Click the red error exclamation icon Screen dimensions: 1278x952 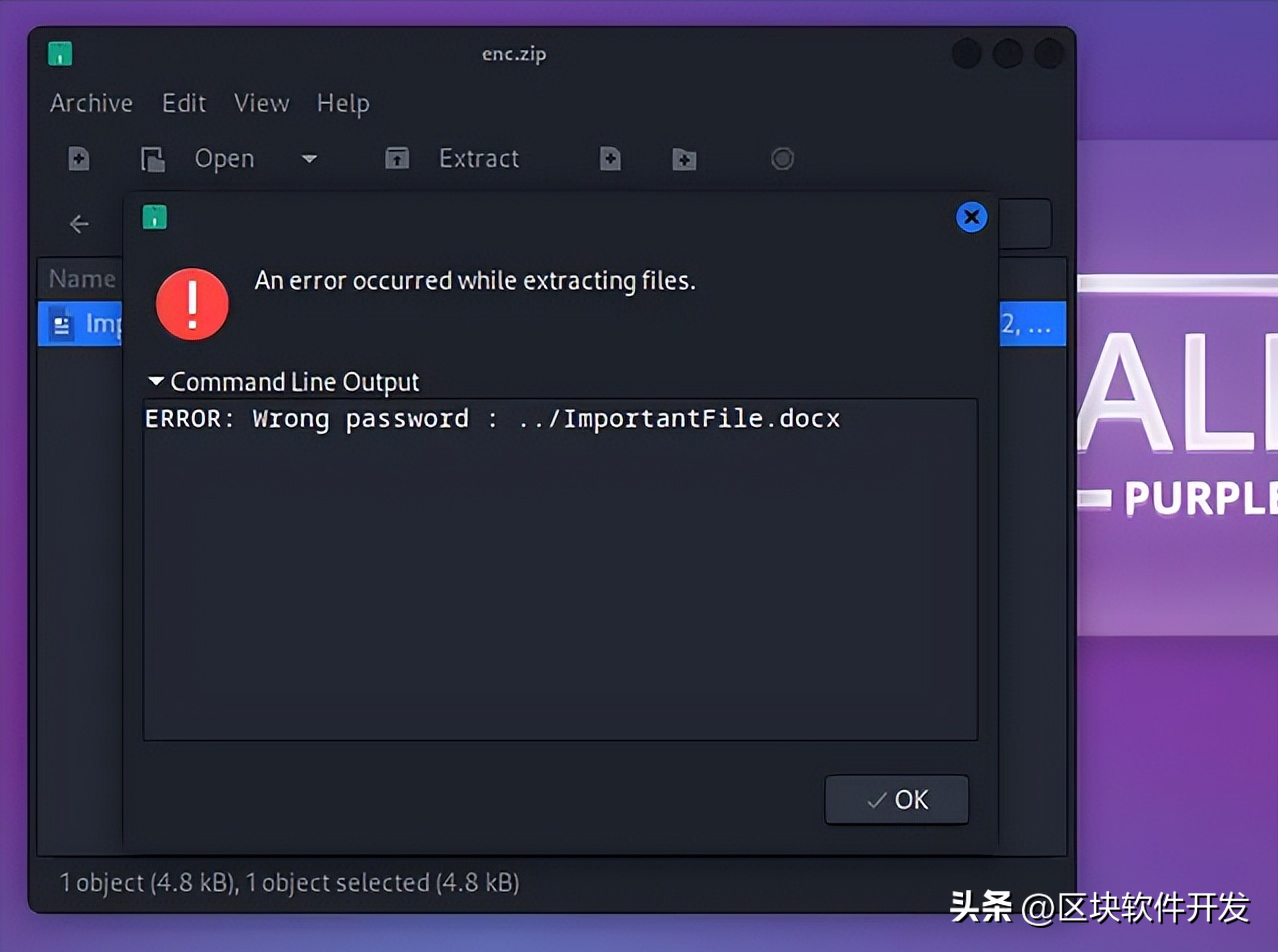(x=192, y=304)
